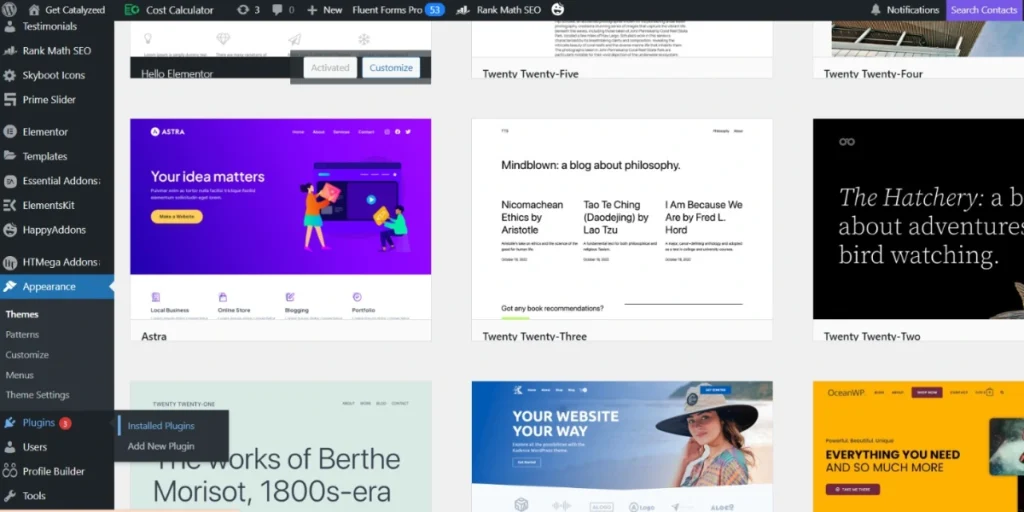Select the Twenty Twenty-One theme thumbnail

(280, 447)
